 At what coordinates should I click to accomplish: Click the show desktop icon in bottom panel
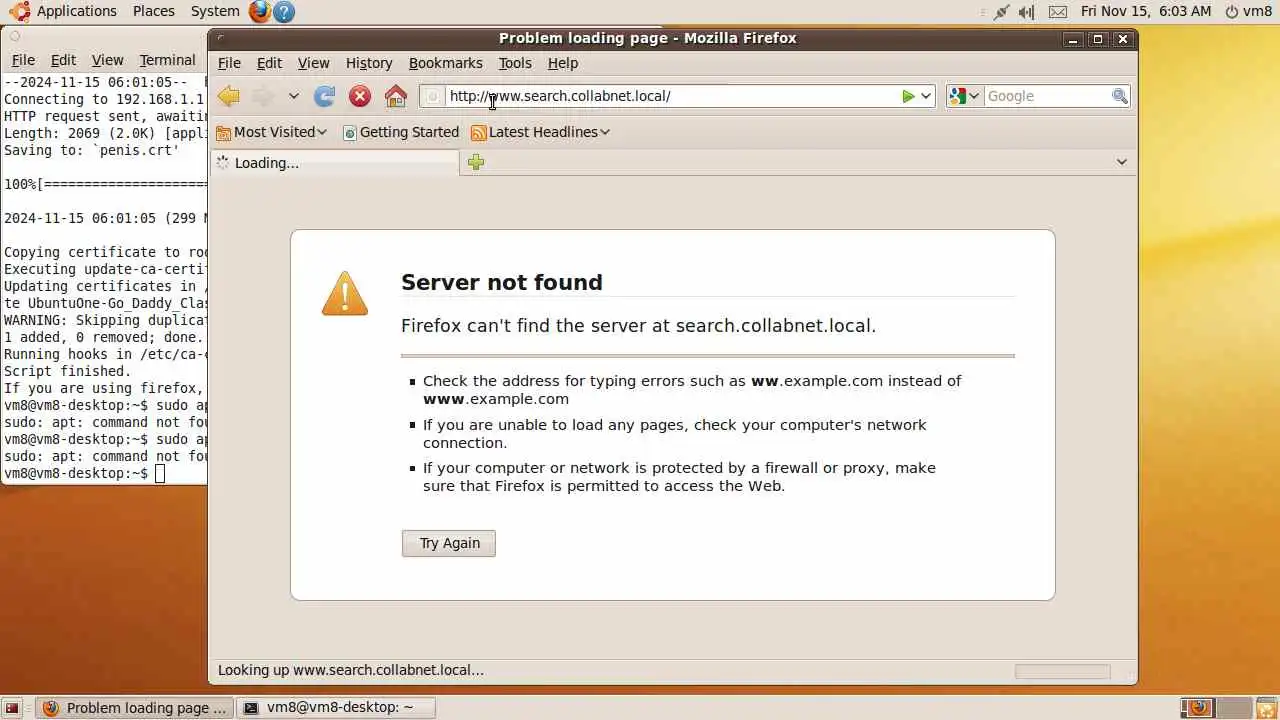pos(12,708)
